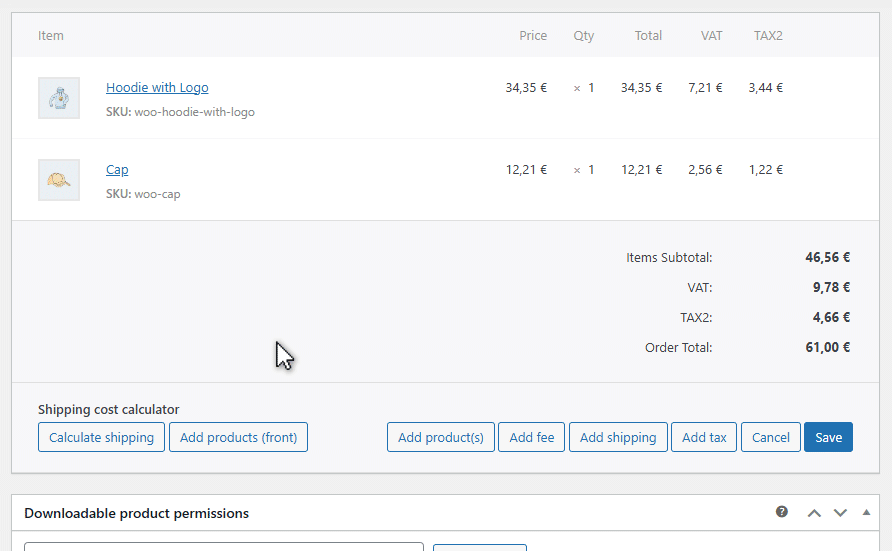892x551 pixels.
Task: Click the downloadable product search field
Action: click(224, 546)
